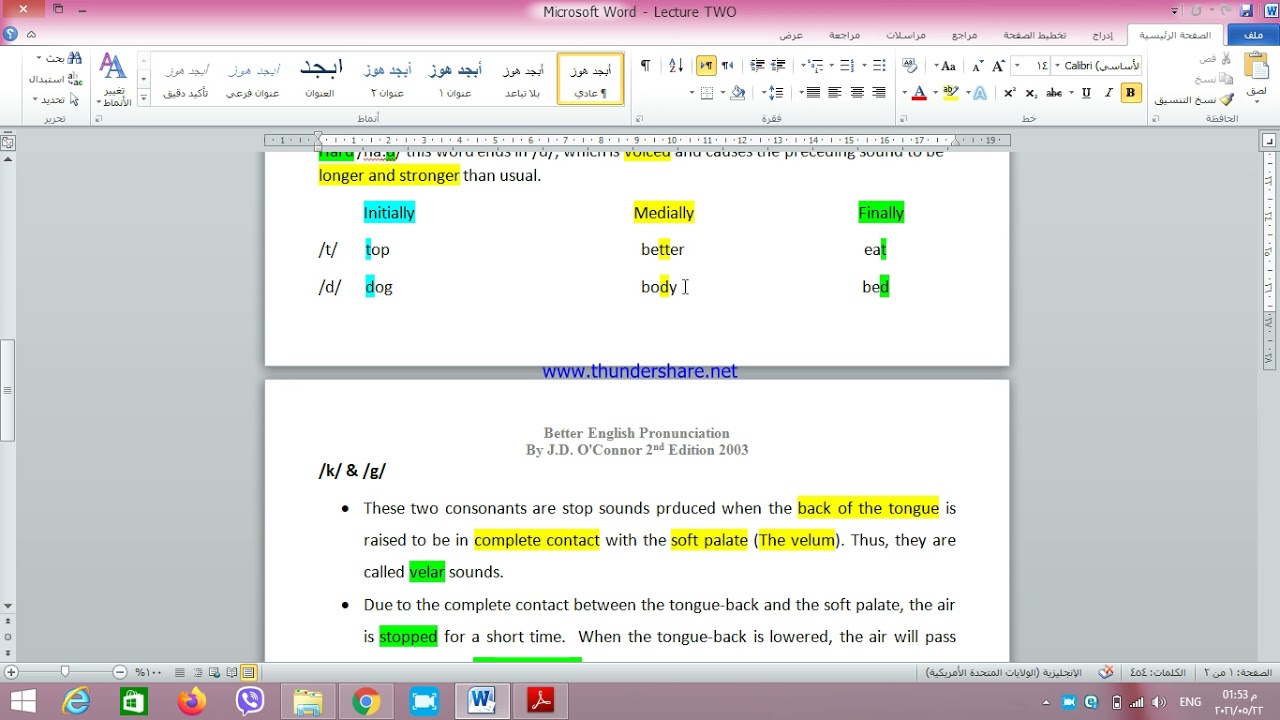The height and width of the screenshot is (720, 1280).
Task: Open Firefox from taskbar
Action: point(192,702)
